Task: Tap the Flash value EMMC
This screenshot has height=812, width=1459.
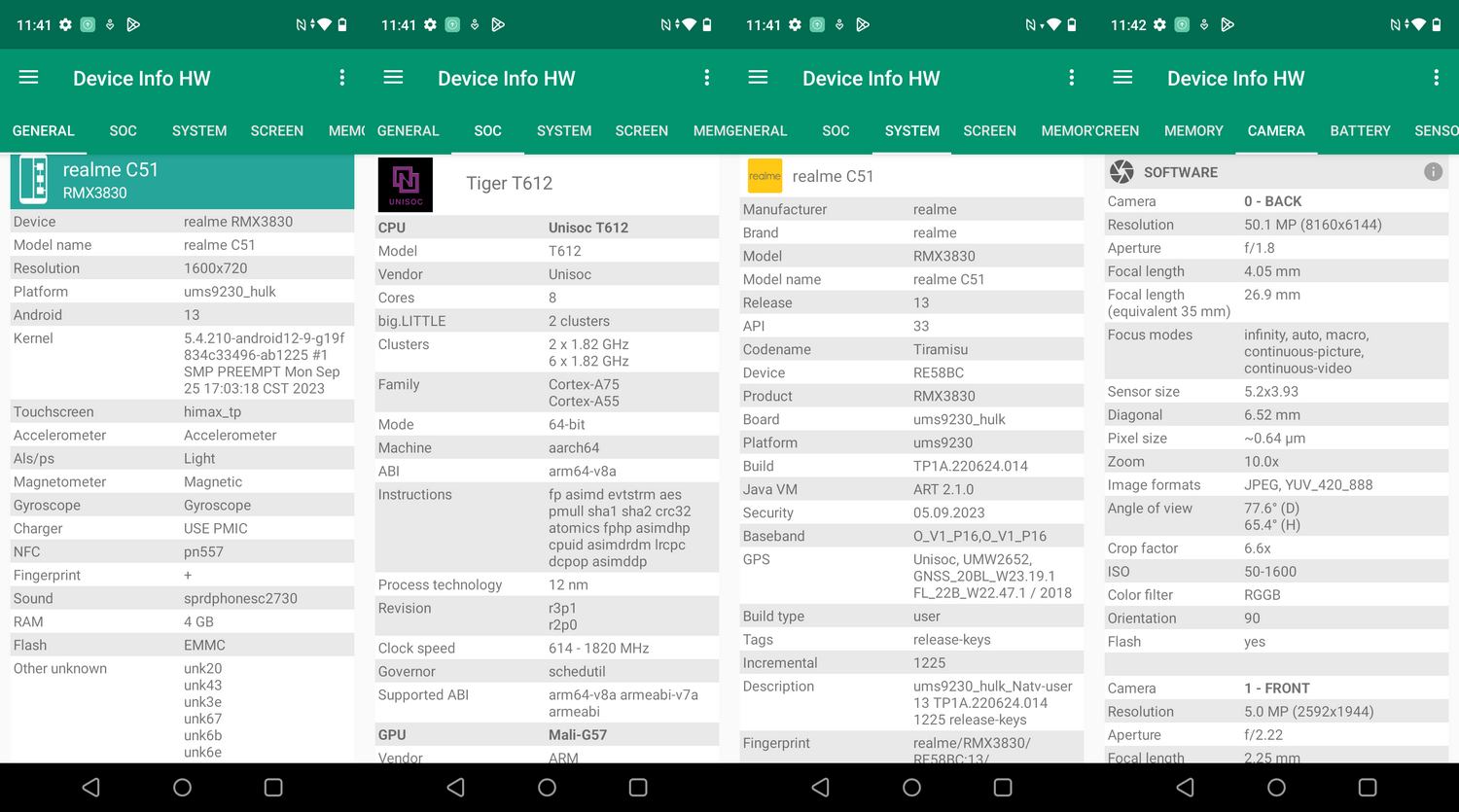Action: click(x=204, y=646)
